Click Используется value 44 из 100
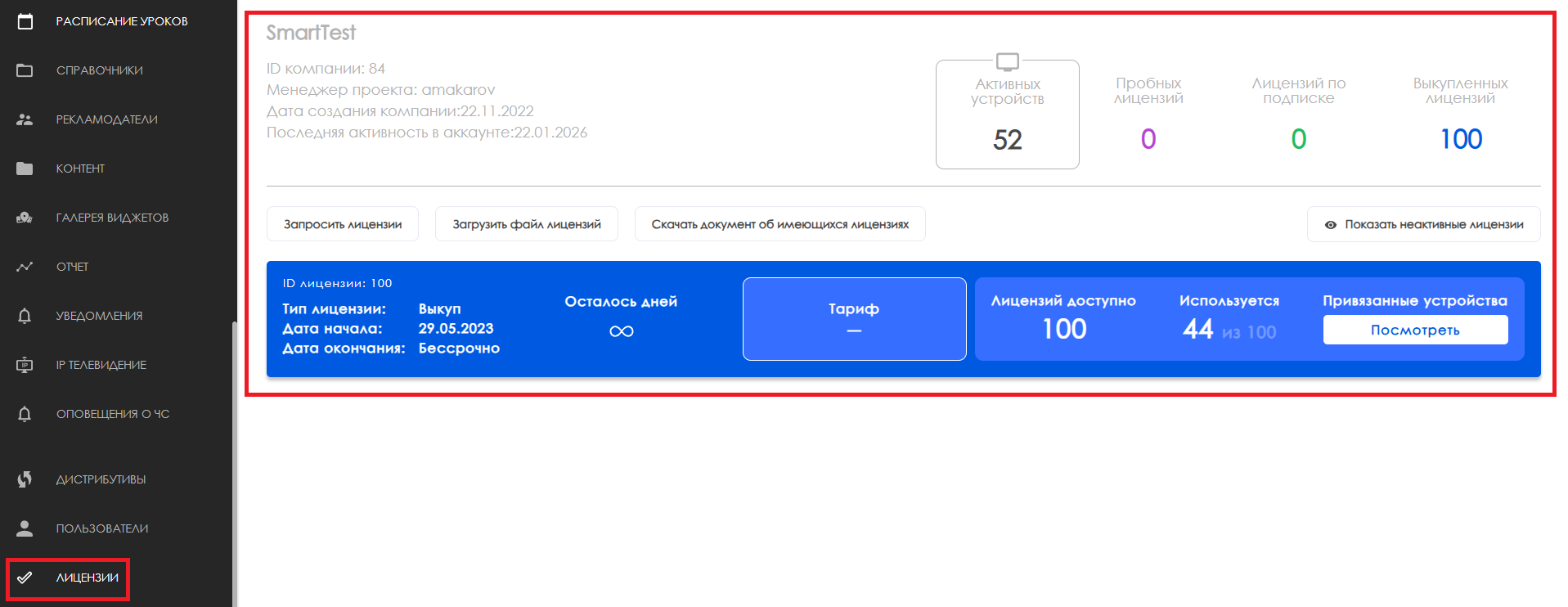 point(1229,329)
